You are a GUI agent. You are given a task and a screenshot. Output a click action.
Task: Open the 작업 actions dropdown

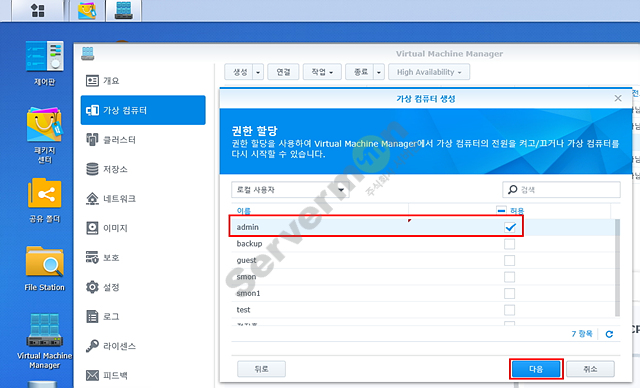322,72
